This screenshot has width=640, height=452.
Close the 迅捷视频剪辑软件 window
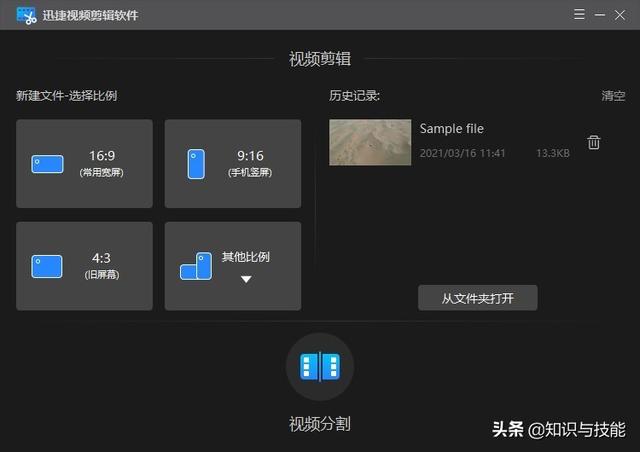point(620,15)
